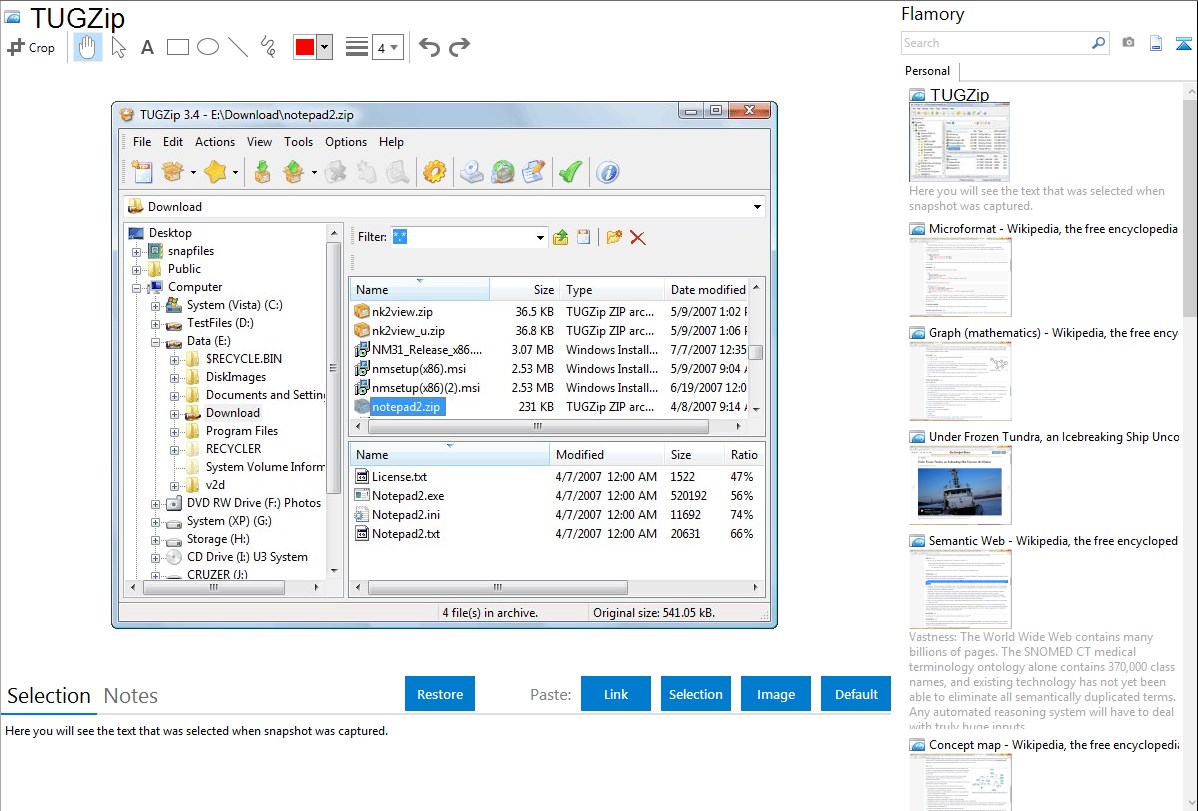
Task: Open the Filter combo box dropdown
Action: (x=540, y=238)
